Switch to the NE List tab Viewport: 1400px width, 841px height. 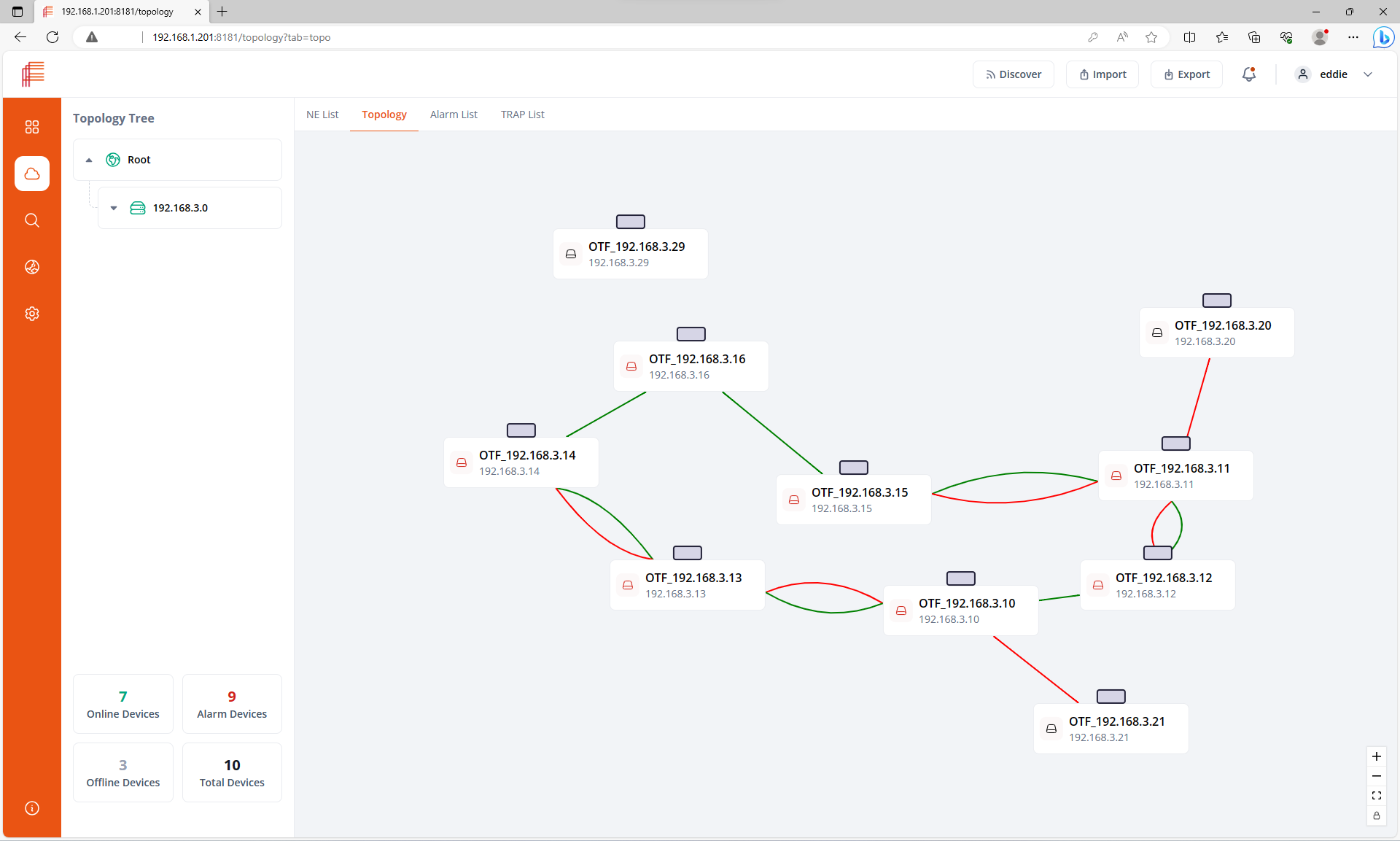[322, 115]
